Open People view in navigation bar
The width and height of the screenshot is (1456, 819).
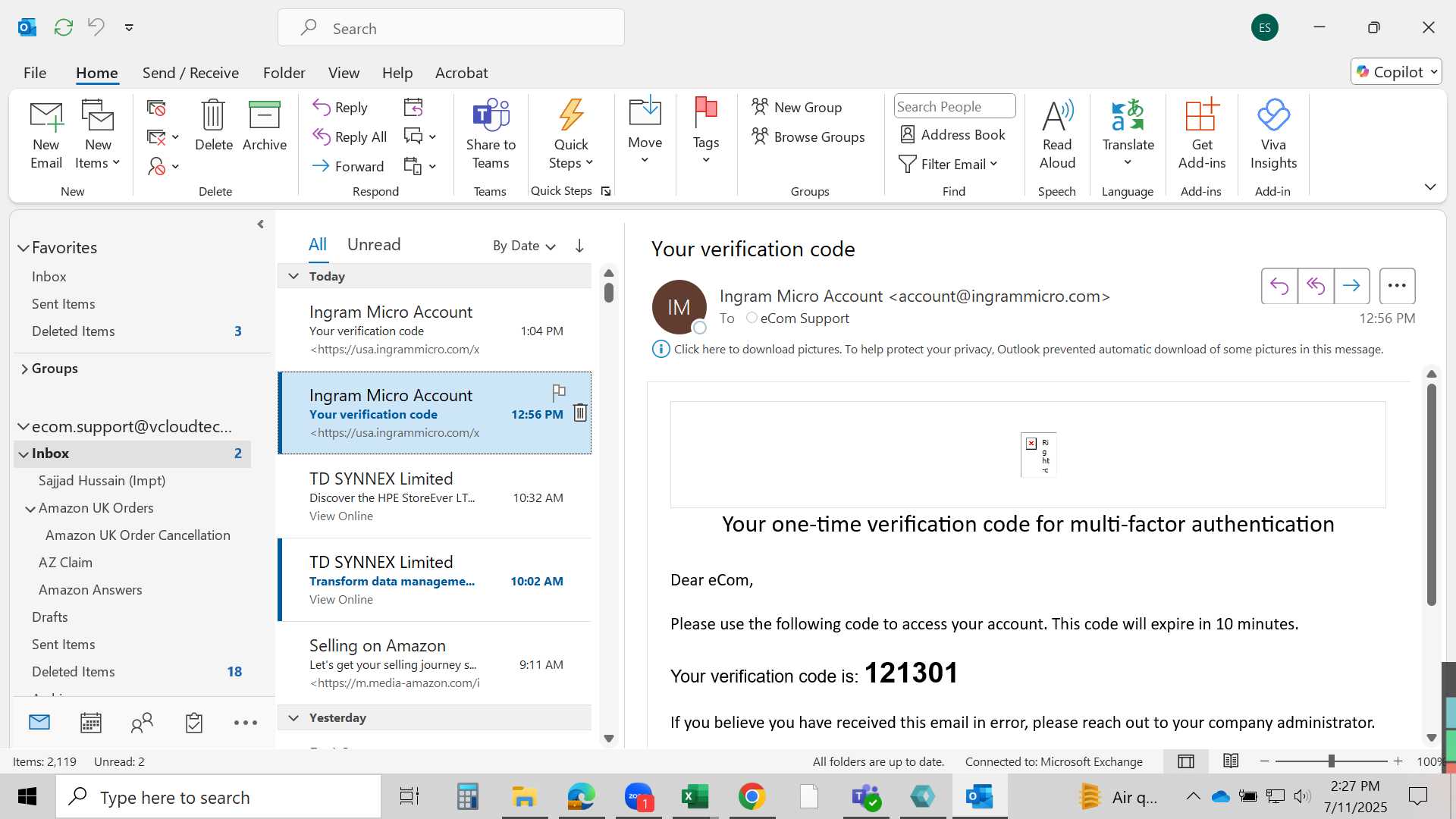click(x=142, y=723)
